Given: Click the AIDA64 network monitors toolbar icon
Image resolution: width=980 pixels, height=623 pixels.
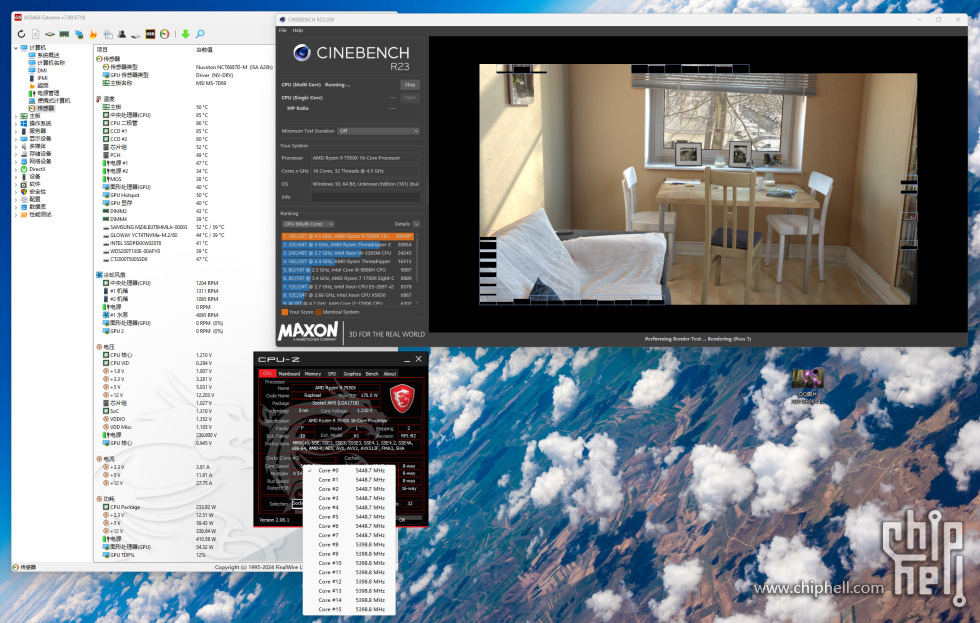Looking at the screenshot, I should [x=79, y=34].
